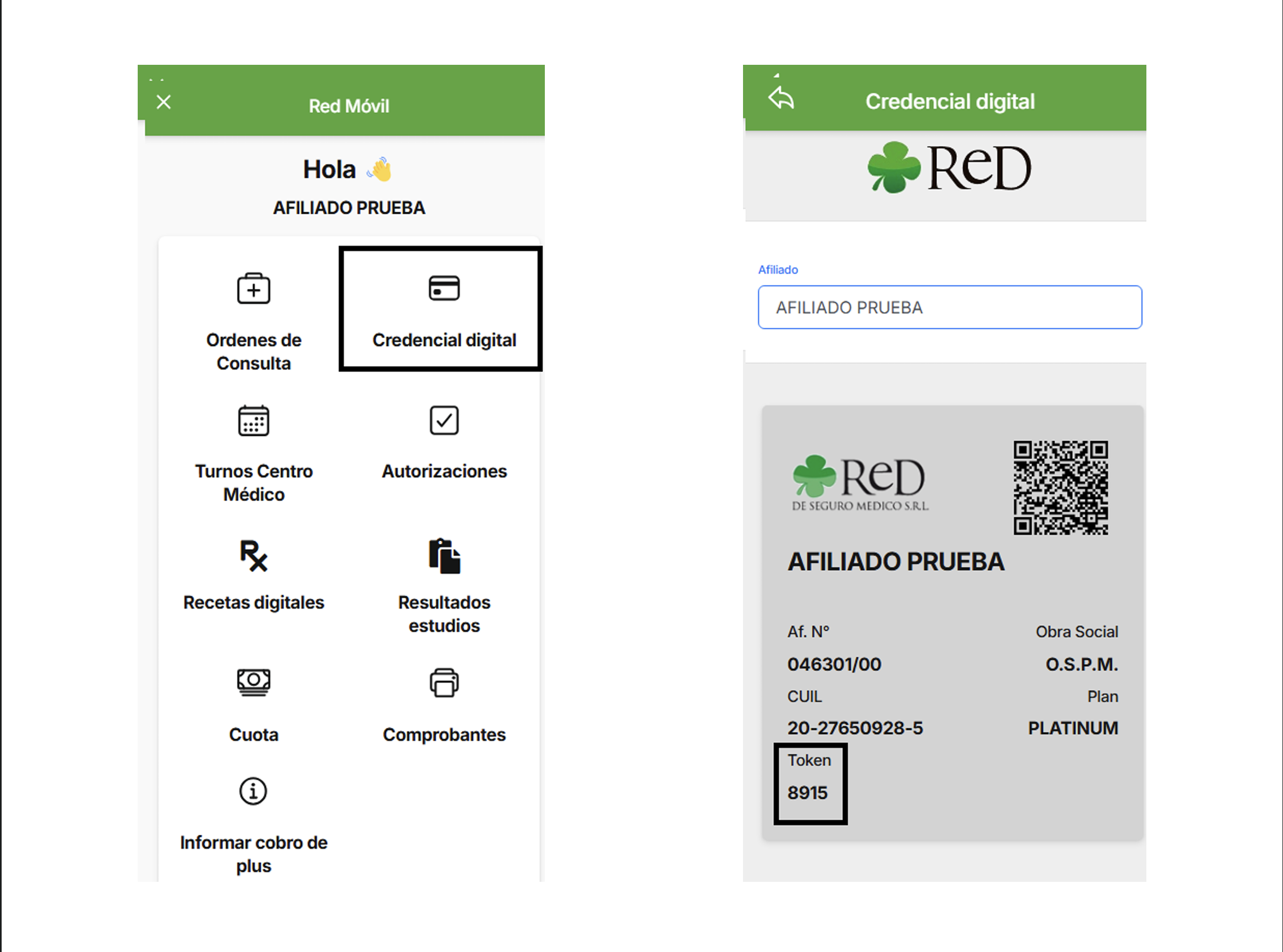Go back from Credencial digital screen
1283x952 pixels.
click(781, 98)
